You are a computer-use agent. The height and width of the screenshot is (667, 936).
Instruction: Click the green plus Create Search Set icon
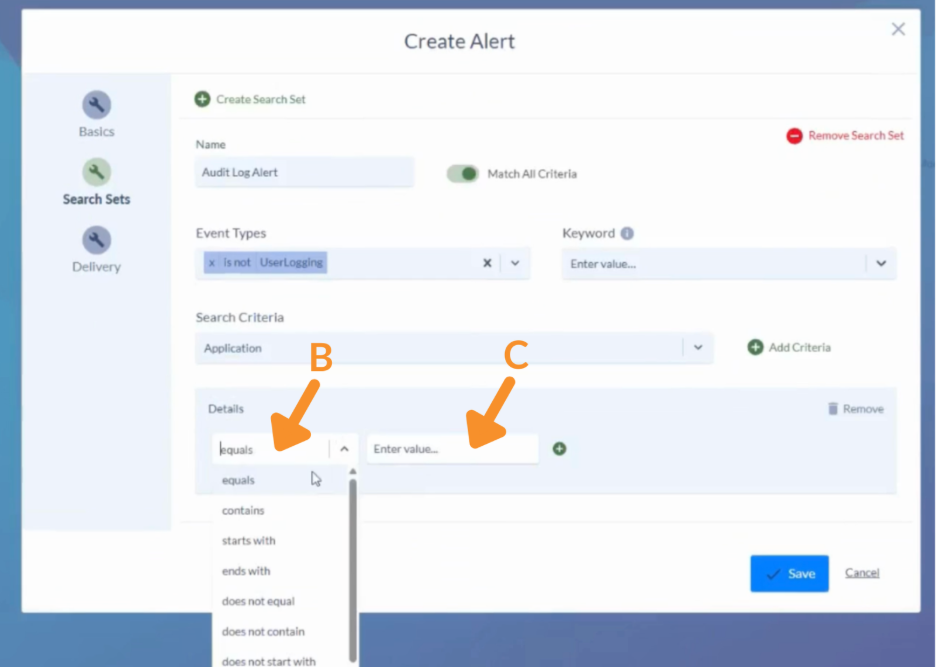click(x=203, y=99)
